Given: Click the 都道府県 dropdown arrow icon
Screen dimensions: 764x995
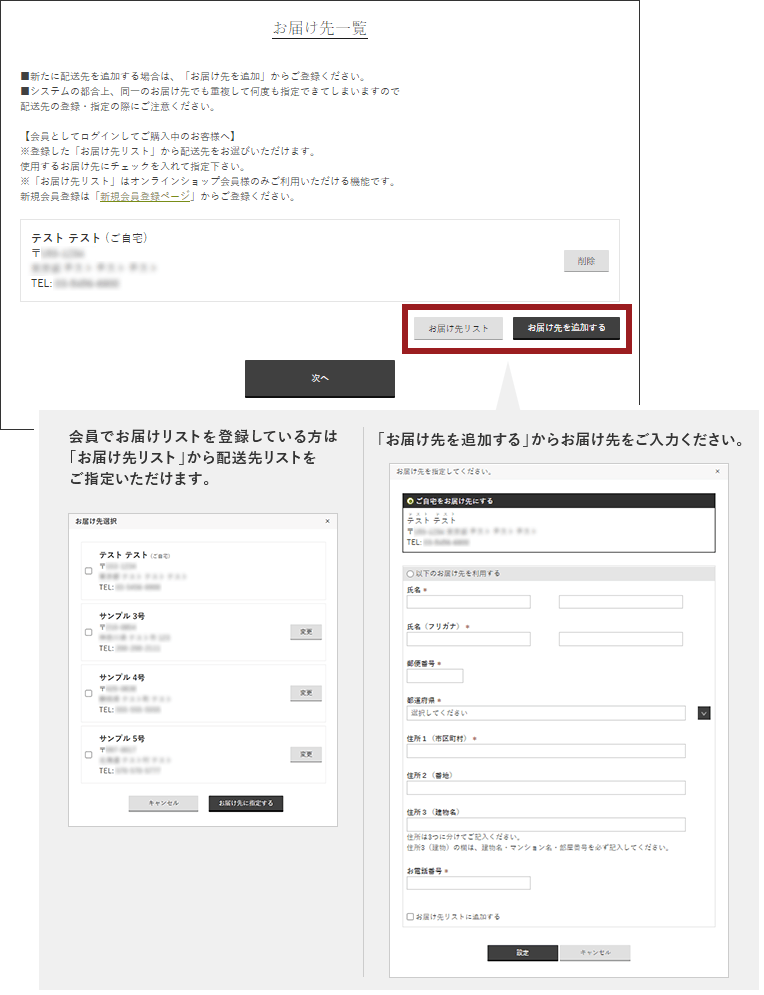Looking at the screenshot, I should [704, 713].
